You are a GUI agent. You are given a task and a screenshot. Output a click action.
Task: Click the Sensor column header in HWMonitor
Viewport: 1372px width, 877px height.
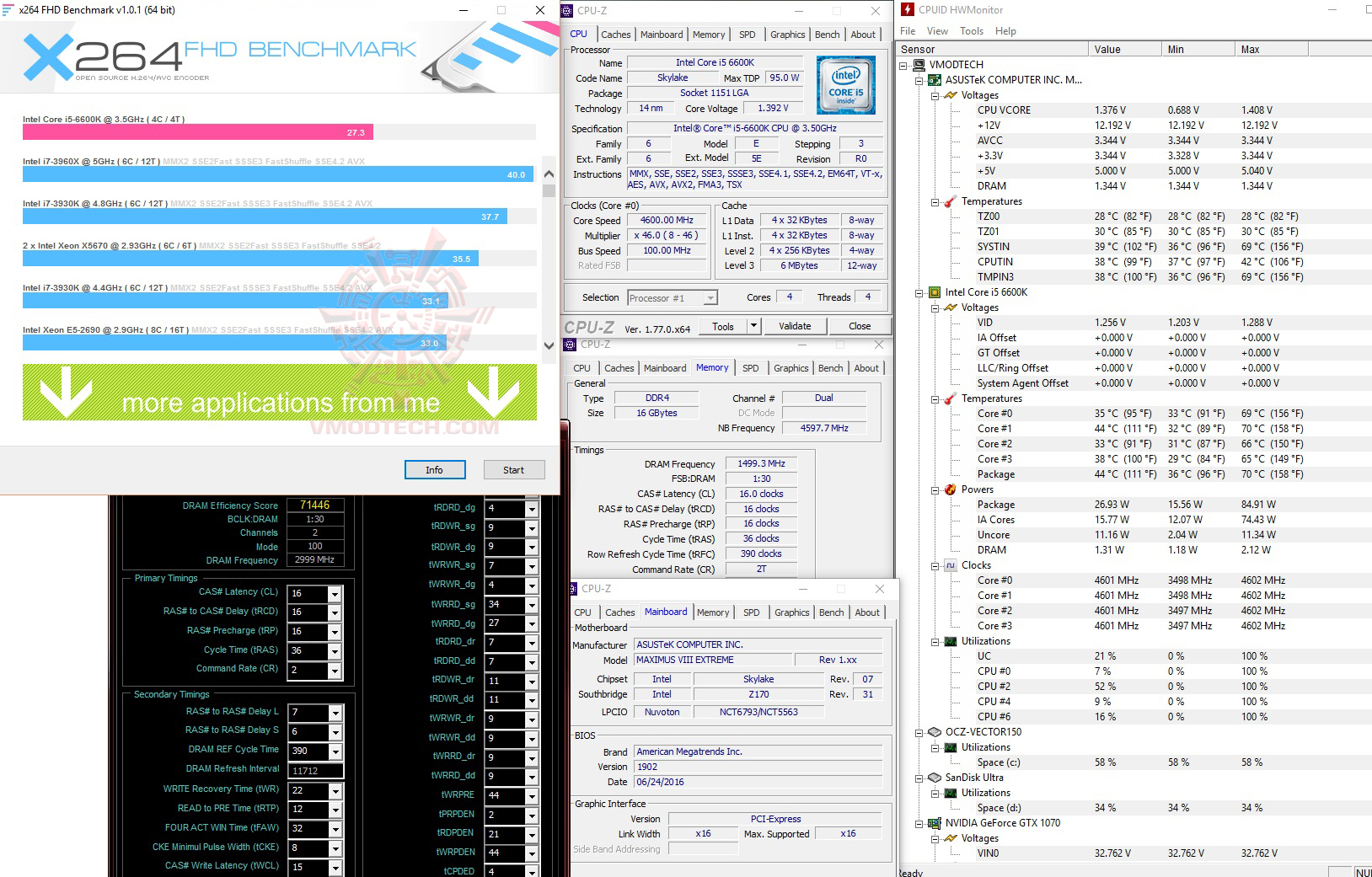click(x=993, y=50)
